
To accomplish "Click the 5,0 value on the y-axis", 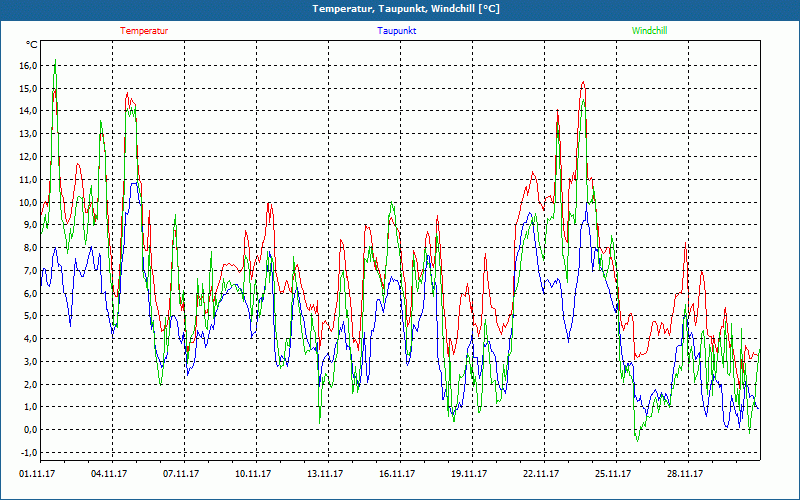I will point(30,316).
